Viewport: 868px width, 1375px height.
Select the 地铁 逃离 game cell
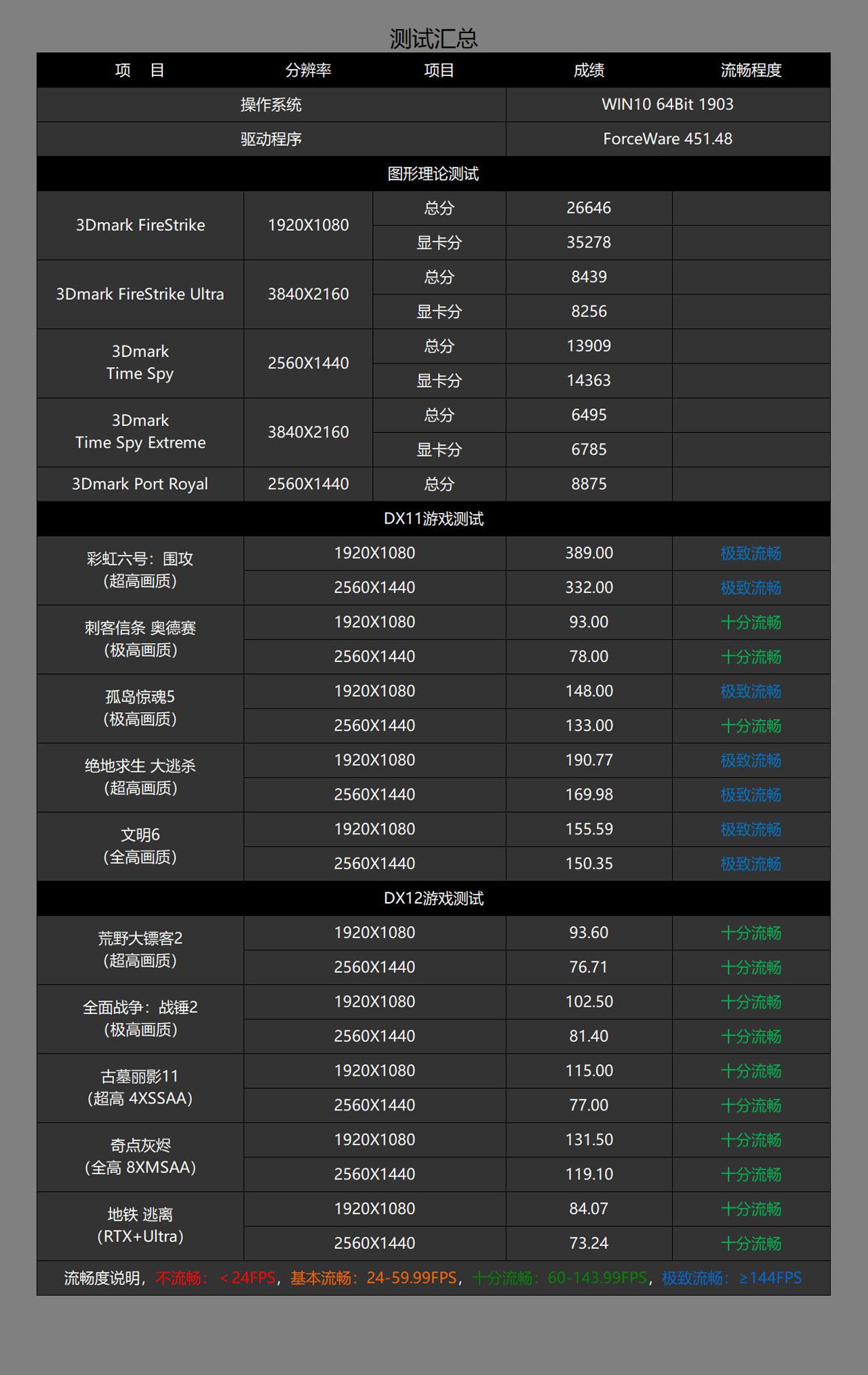pos(140,1226)
